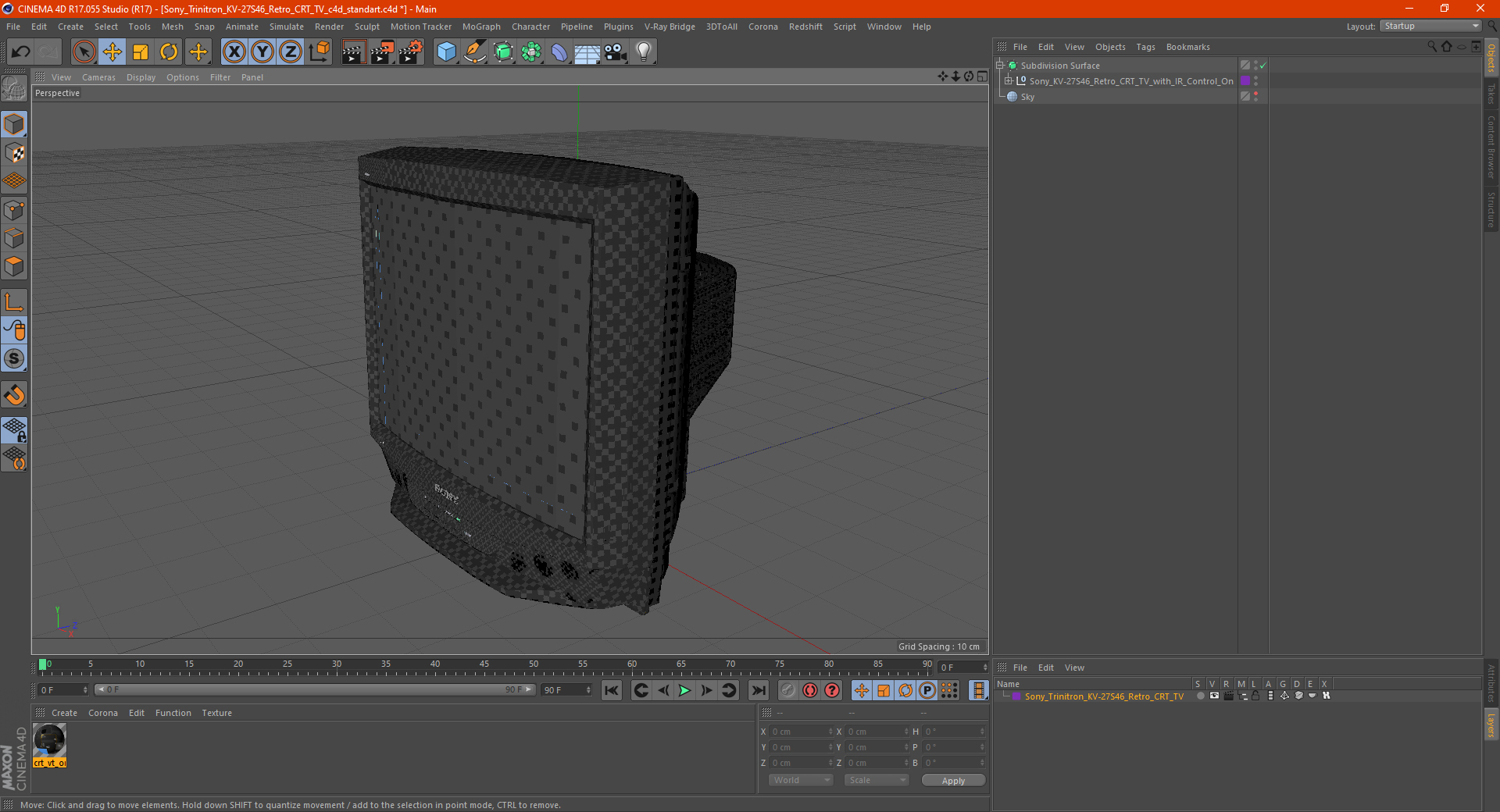
Task: Select the Rotate tool in top toolbar
Action: click(x=169, y=52)
